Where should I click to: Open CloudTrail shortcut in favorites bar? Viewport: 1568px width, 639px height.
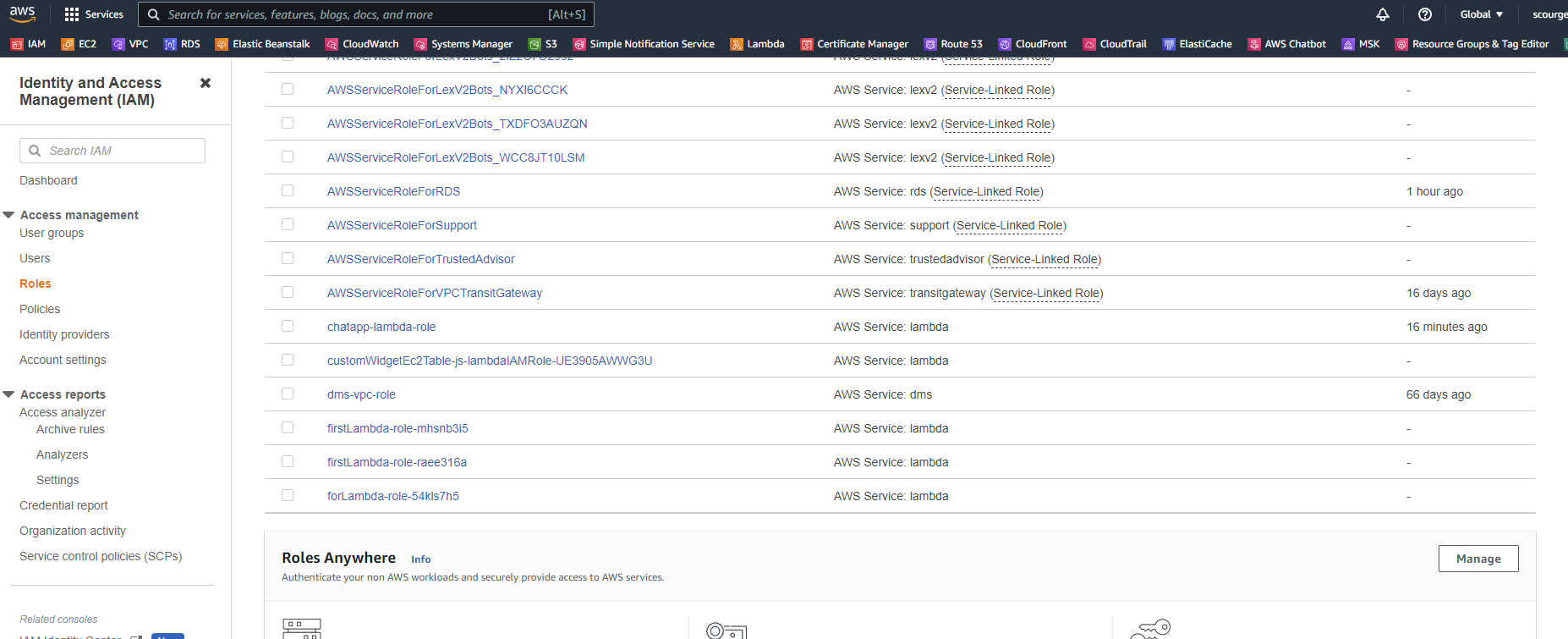(x=1115, y=44)
